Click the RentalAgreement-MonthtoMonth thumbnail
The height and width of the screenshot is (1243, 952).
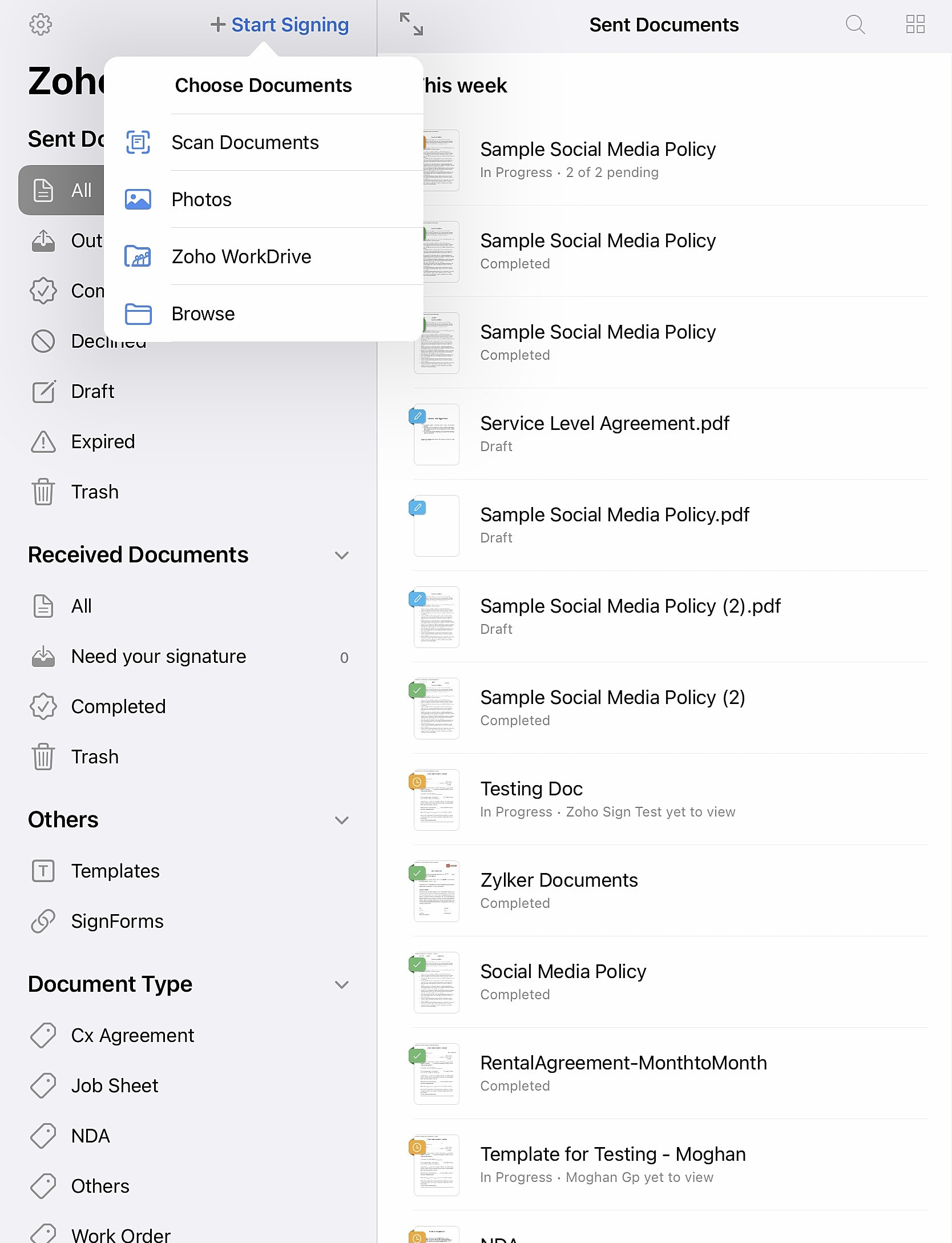coord(437,1074)
